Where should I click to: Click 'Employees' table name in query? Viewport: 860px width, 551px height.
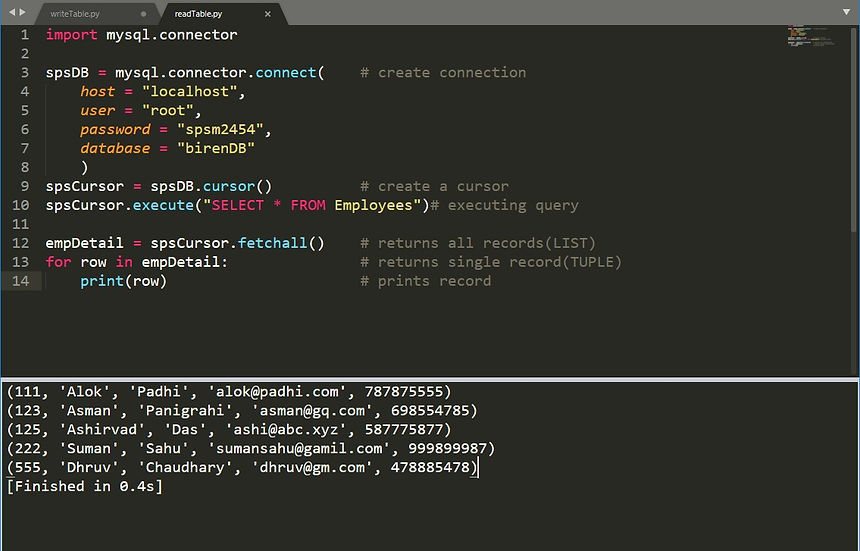(x=373, y=205)
